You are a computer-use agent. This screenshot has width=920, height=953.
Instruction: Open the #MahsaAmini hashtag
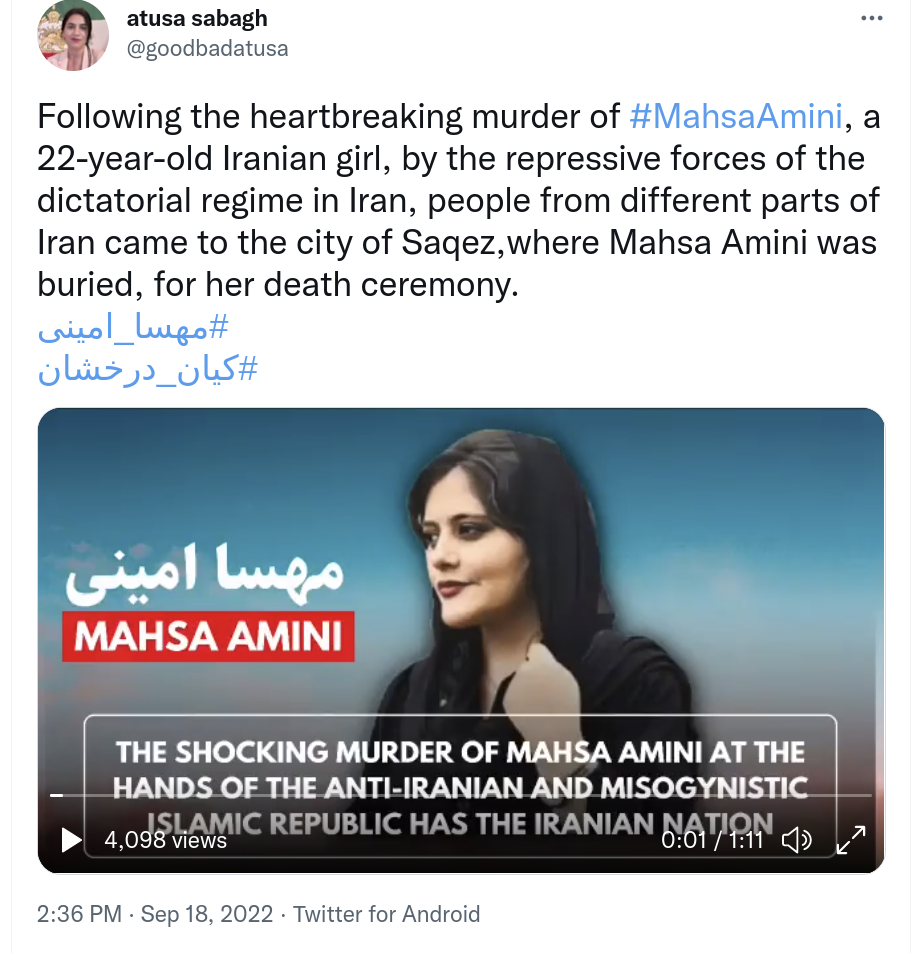736,116
